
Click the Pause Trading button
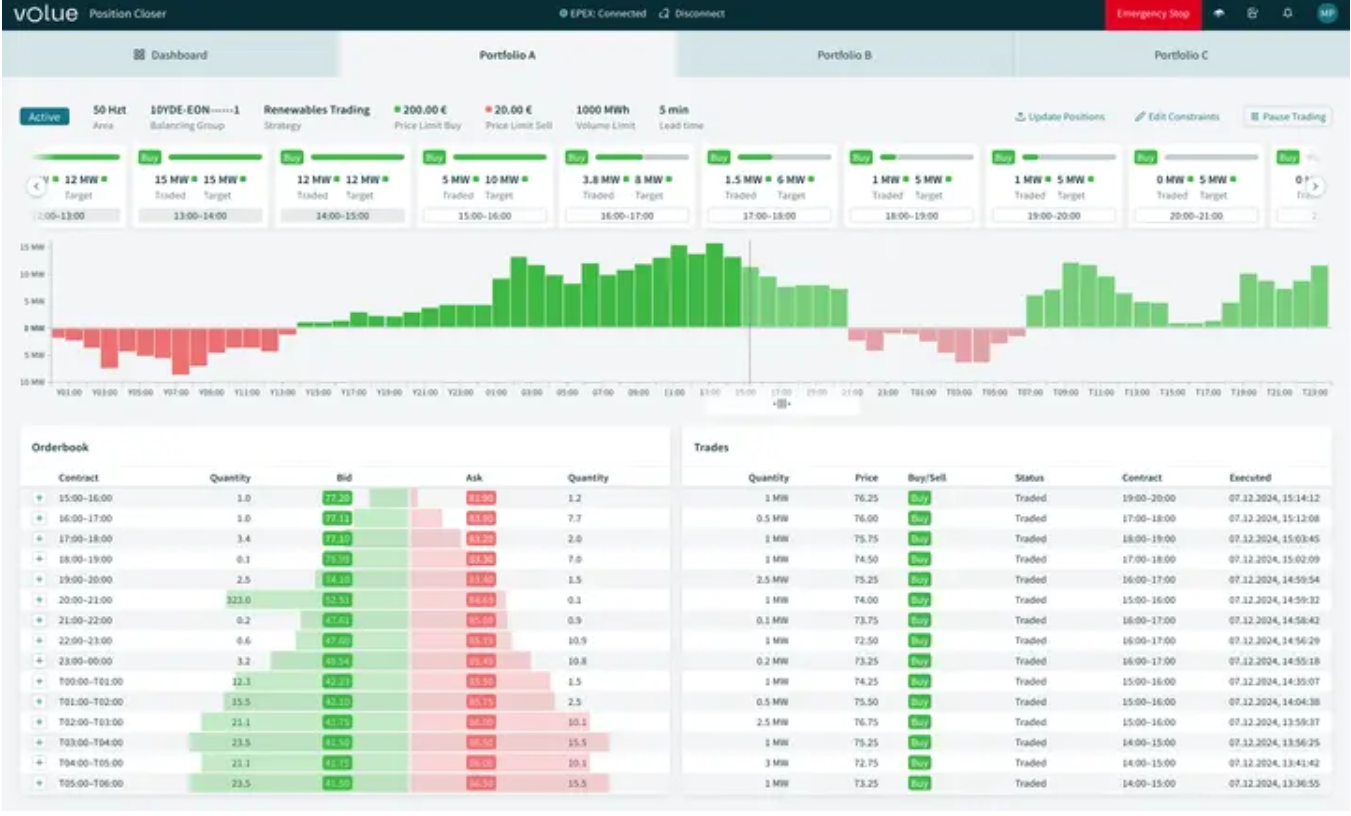click(x=1288, y=116)
